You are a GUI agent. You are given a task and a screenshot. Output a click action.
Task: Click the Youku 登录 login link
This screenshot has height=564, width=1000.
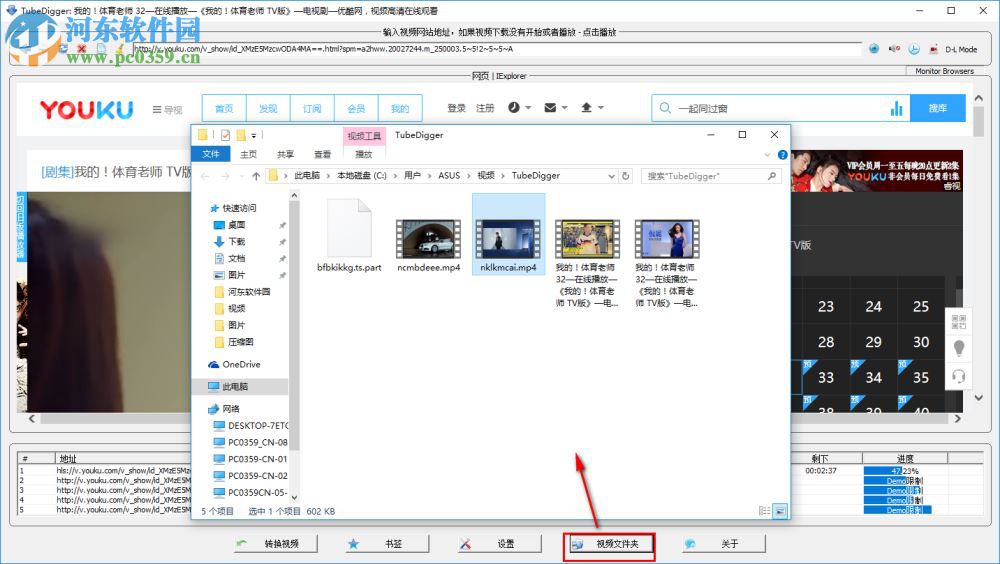coord(456,108)
